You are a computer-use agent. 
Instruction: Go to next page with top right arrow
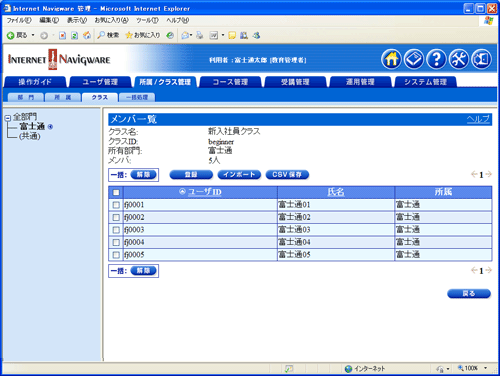pyautogui.click(x=488, y=174)
